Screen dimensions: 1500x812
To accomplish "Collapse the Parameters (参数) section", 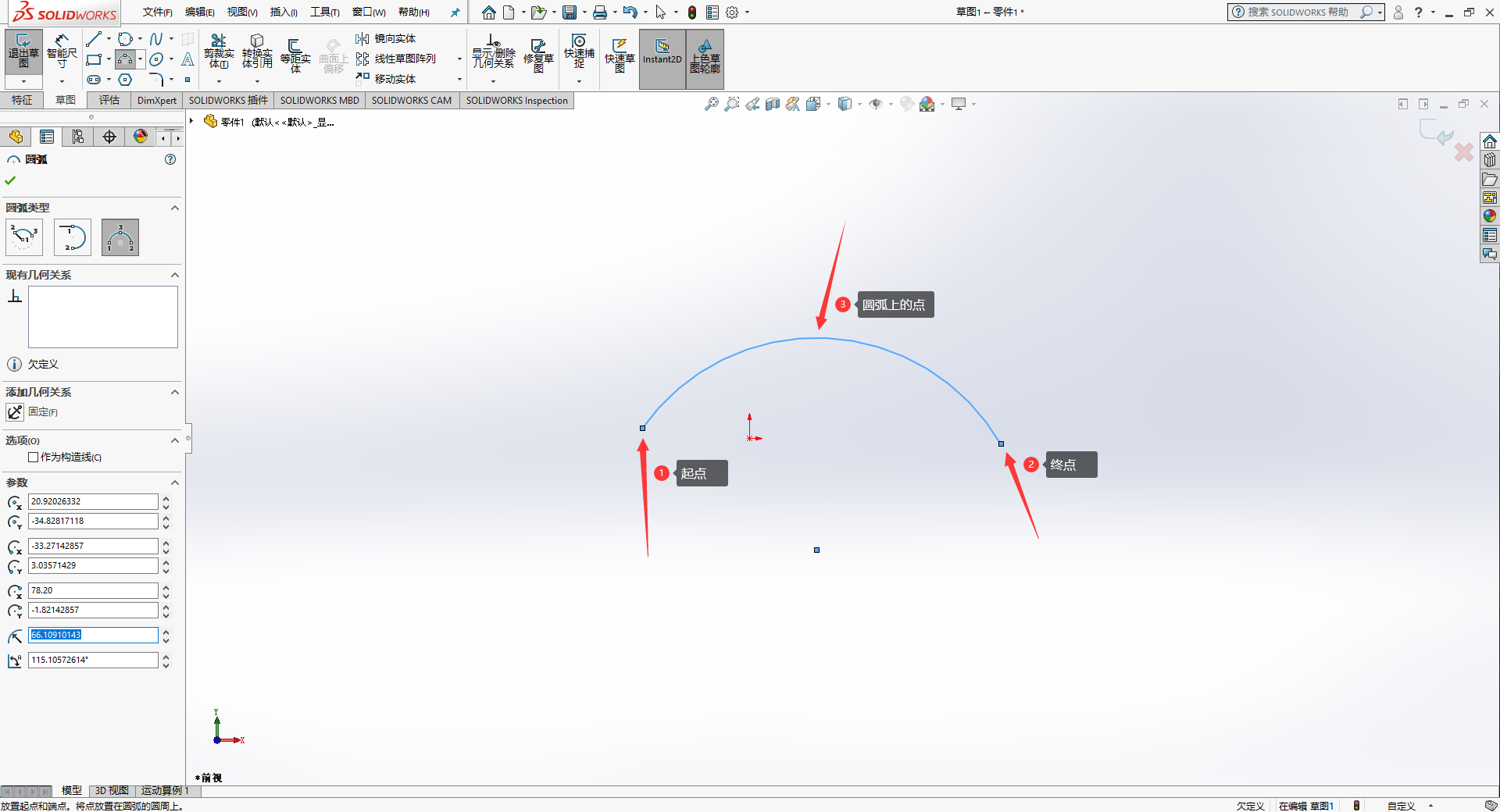I will tap(175, 483).
